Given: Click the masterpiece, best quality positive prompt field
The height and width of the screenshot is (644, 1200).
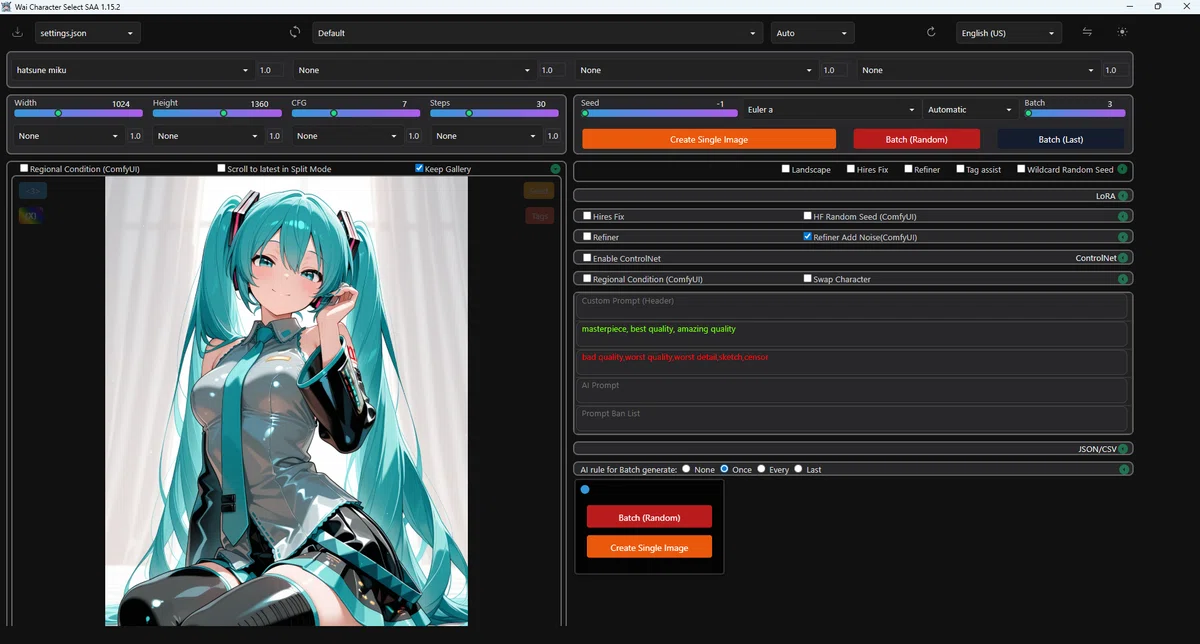Looking at the screenshot, I should [x=854, y=333].
